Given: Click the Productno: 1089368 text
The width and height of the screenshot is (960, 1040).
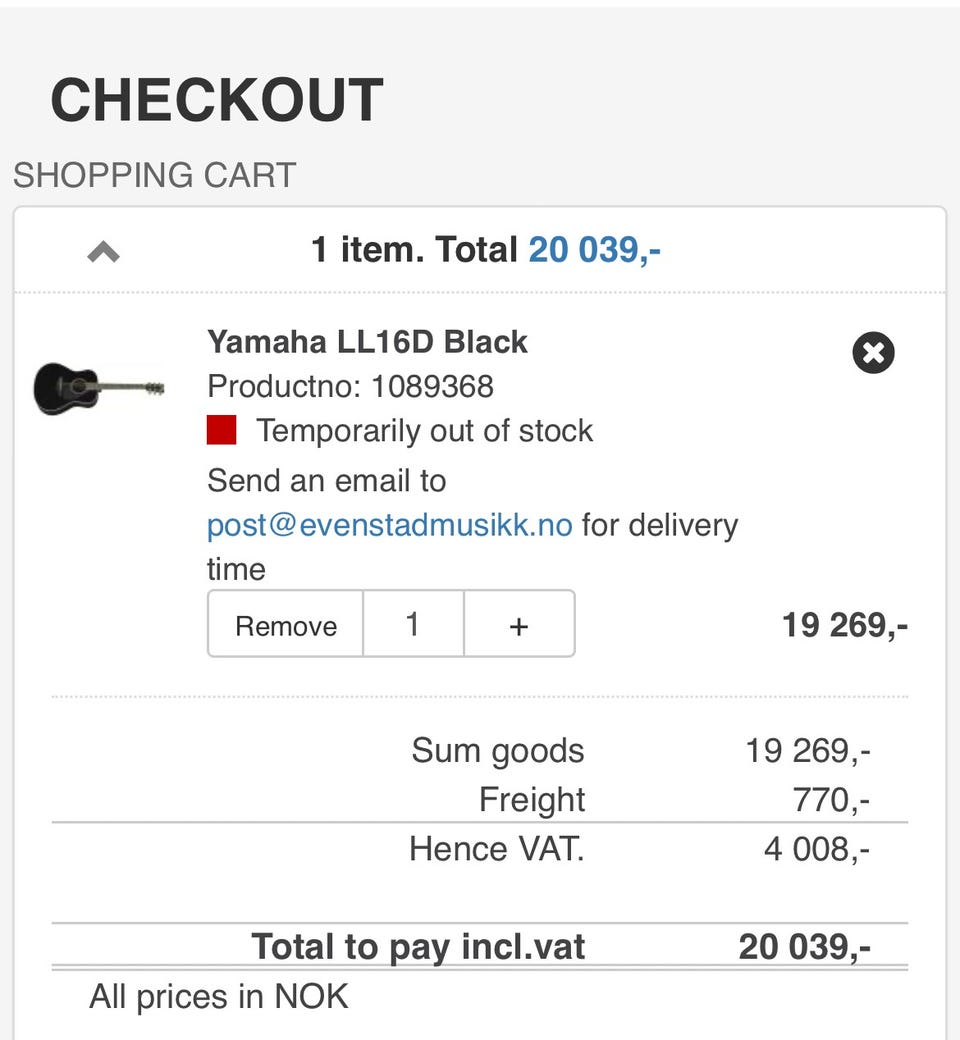Looking at the screenshot, I should tap(350, 386).
